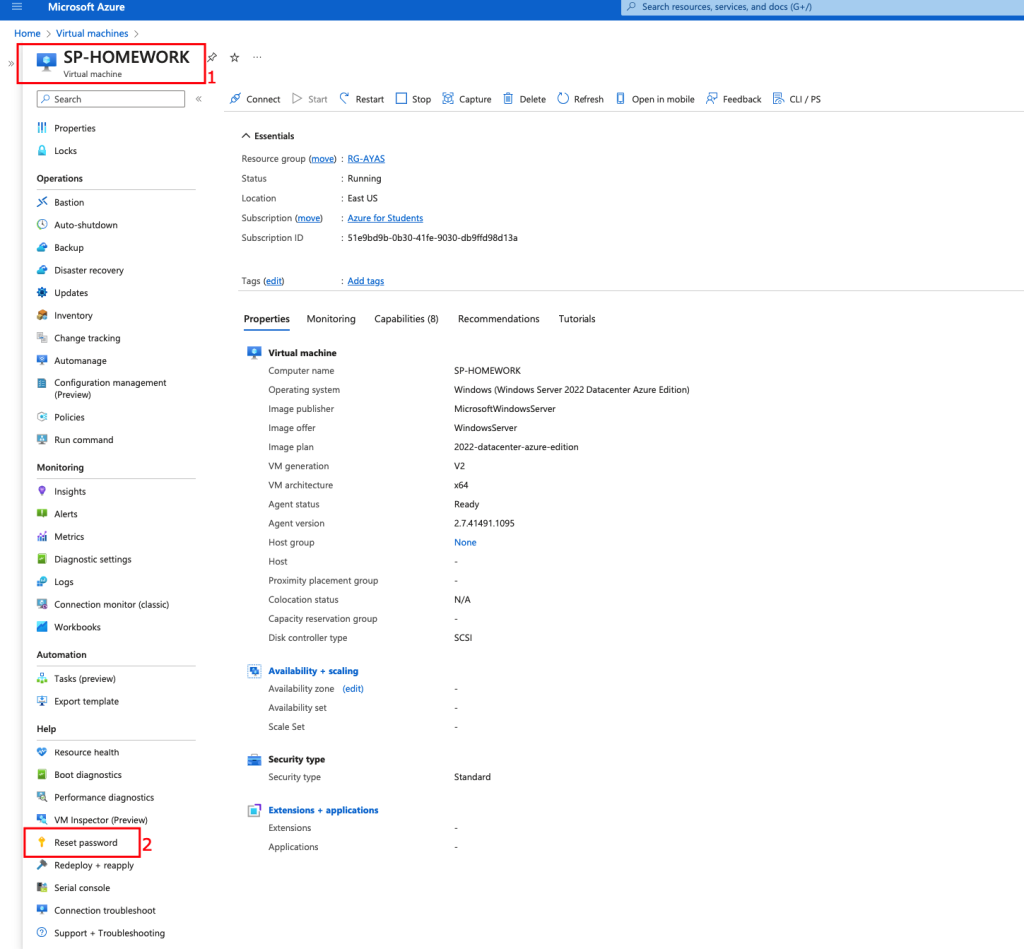
Task: Open Bastion under Operations
Action: 69,203
